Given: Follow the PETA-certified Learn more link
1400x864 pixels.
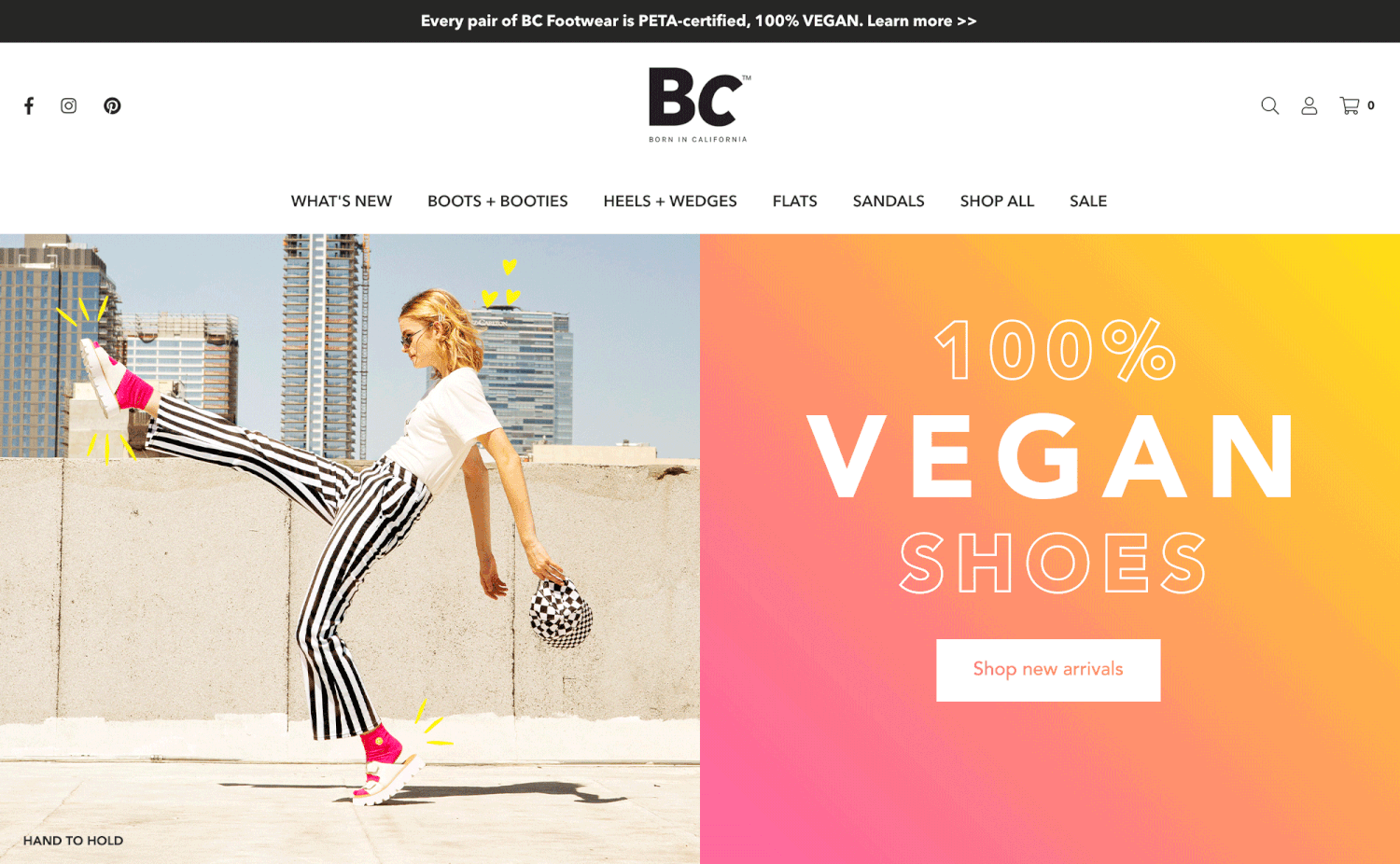Looking at the screenshot, I should (x=921, y=21).
